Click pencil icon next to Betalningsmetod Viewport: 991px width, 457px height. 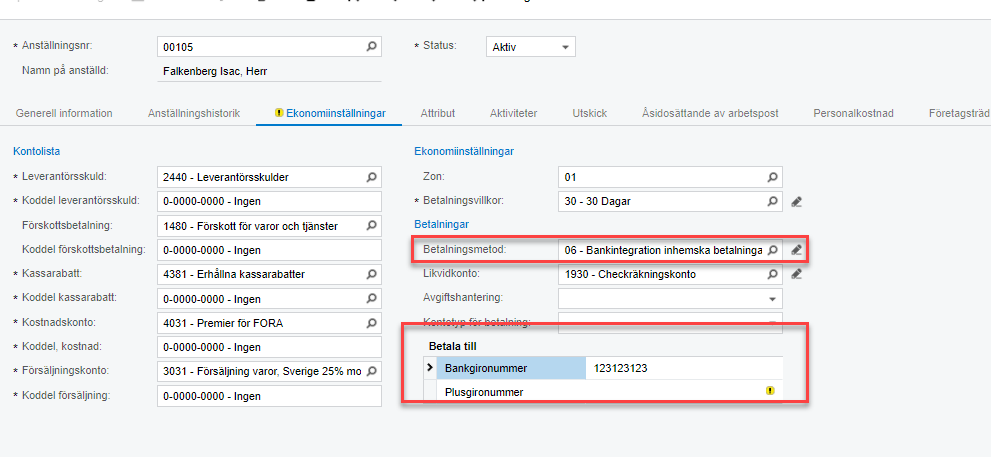[x=796, y=249]
